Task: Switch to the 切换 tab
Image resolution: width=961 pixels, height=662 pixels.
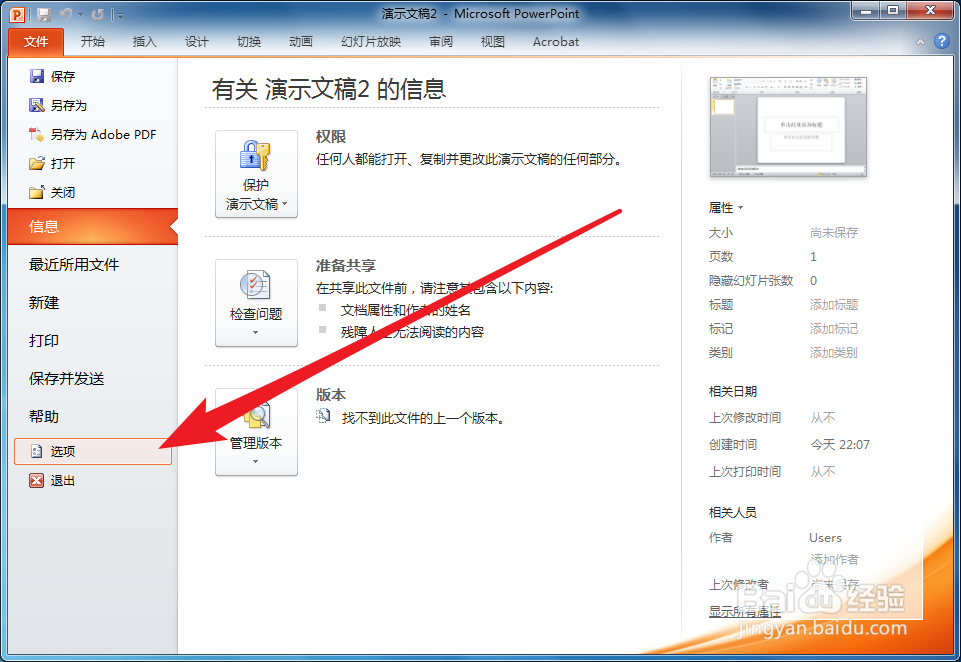Action: coord(249,42)
